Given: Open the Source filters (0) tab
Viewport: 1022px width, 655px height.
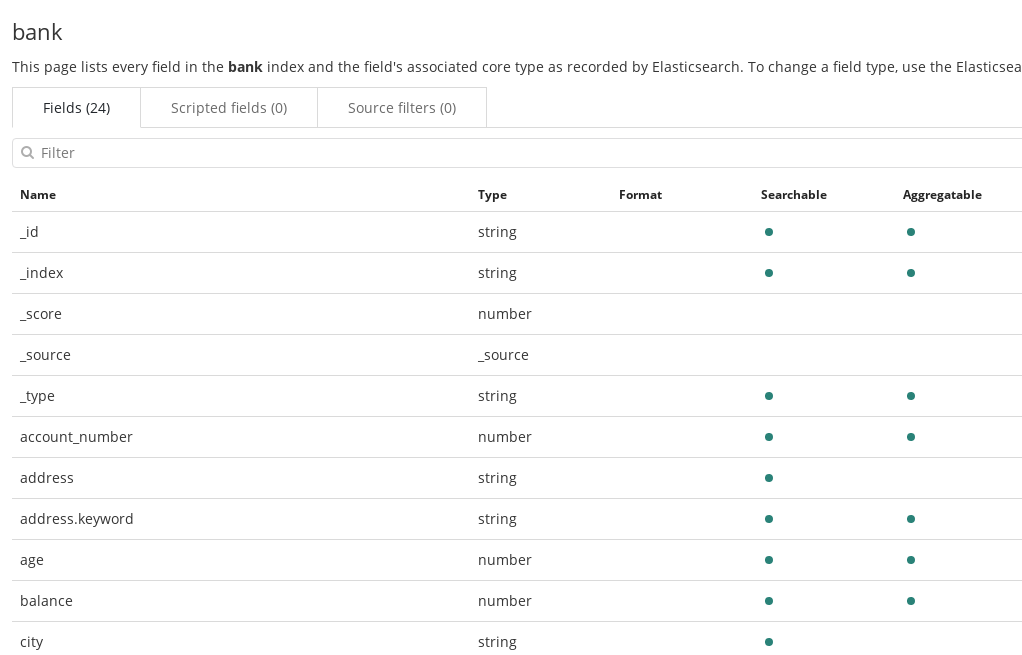Looking at the screenshot, I should pyautogui.click(x=402, y=108).
